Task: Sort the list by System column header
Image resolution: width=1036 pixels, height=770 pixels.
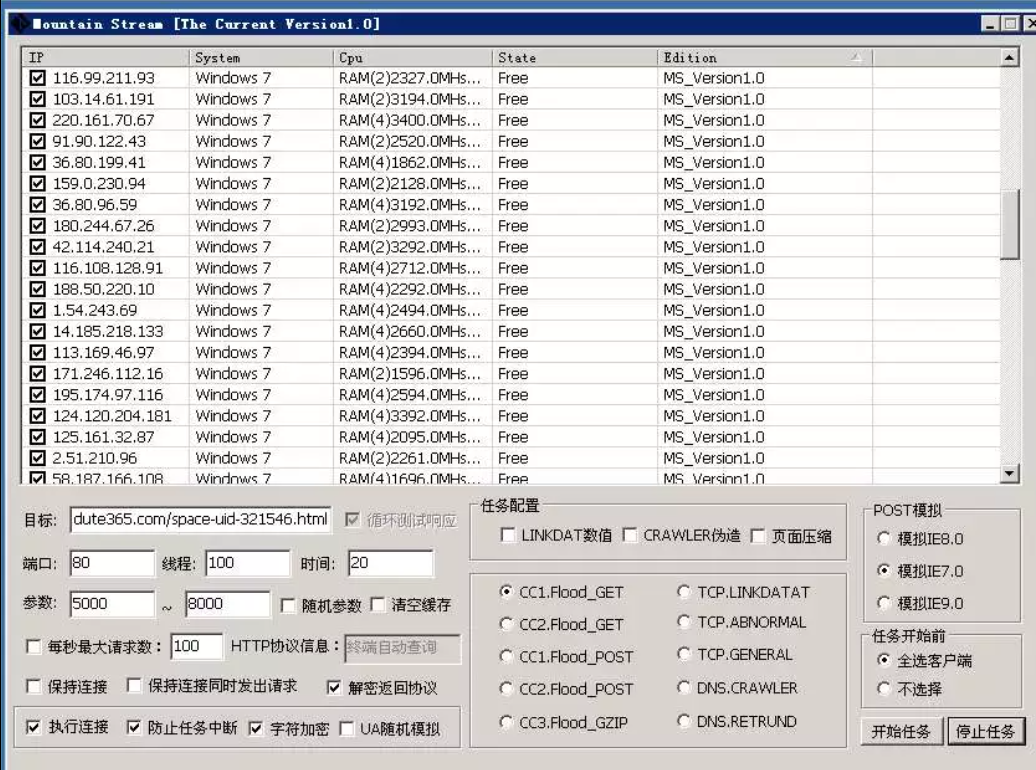Action: pyautogui.click(x=261, y=58)
